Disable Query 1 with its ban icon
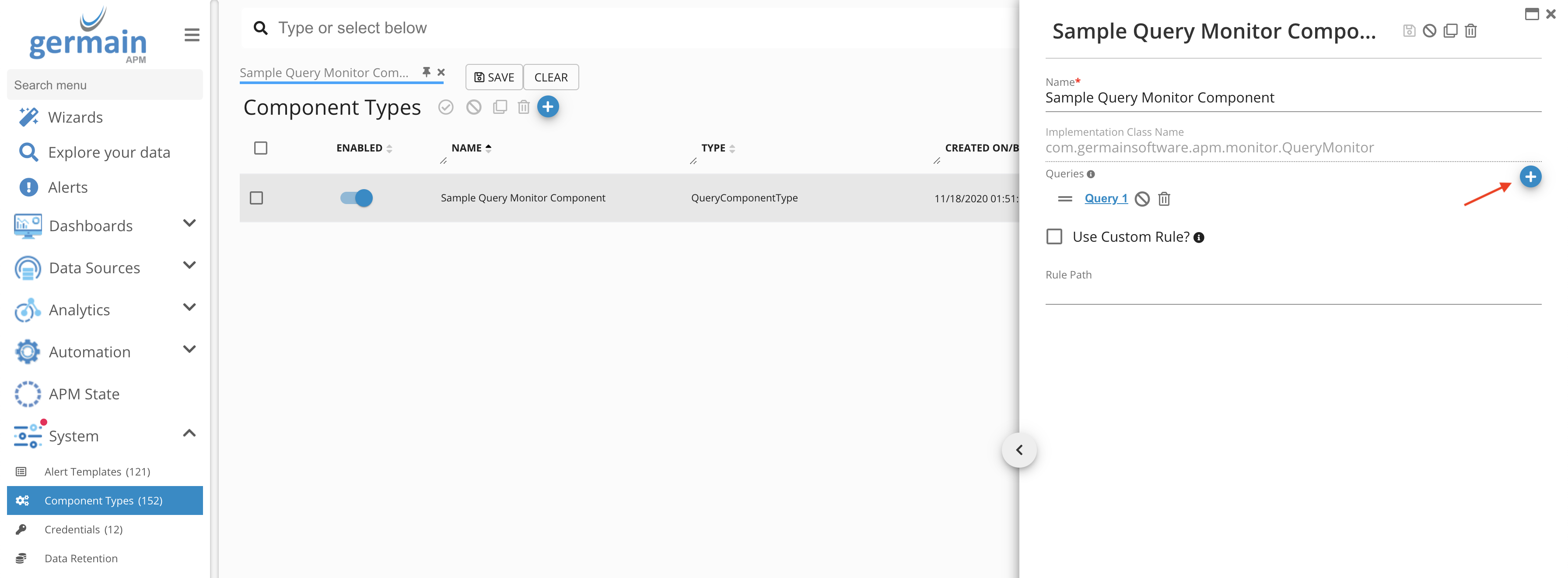Screen dimensions: 1568x578 pos(1142,198)
